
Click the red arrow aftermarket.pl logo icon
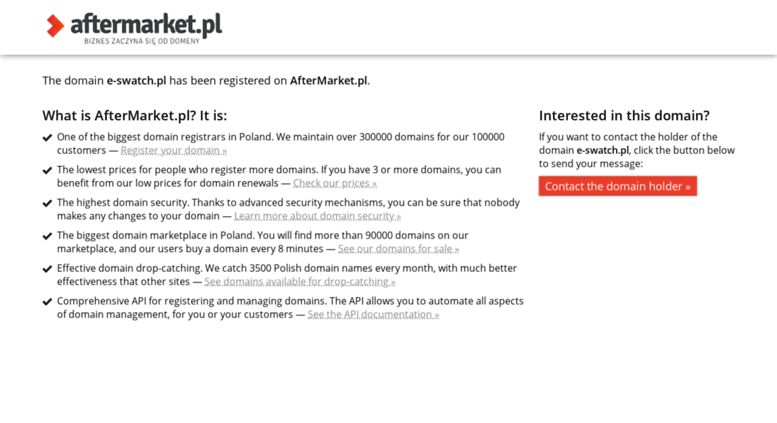55,26
